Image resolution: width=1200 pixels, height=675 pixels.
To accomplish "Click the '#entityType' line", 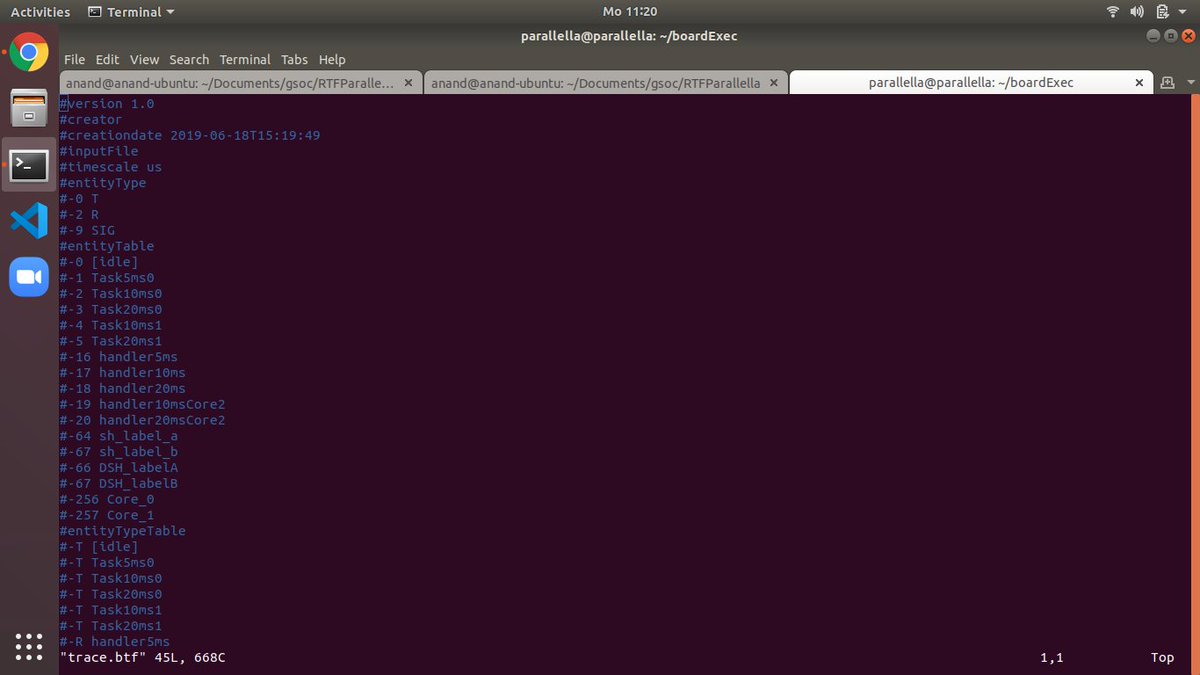I will pyautogui.click(x=103, y=183).
